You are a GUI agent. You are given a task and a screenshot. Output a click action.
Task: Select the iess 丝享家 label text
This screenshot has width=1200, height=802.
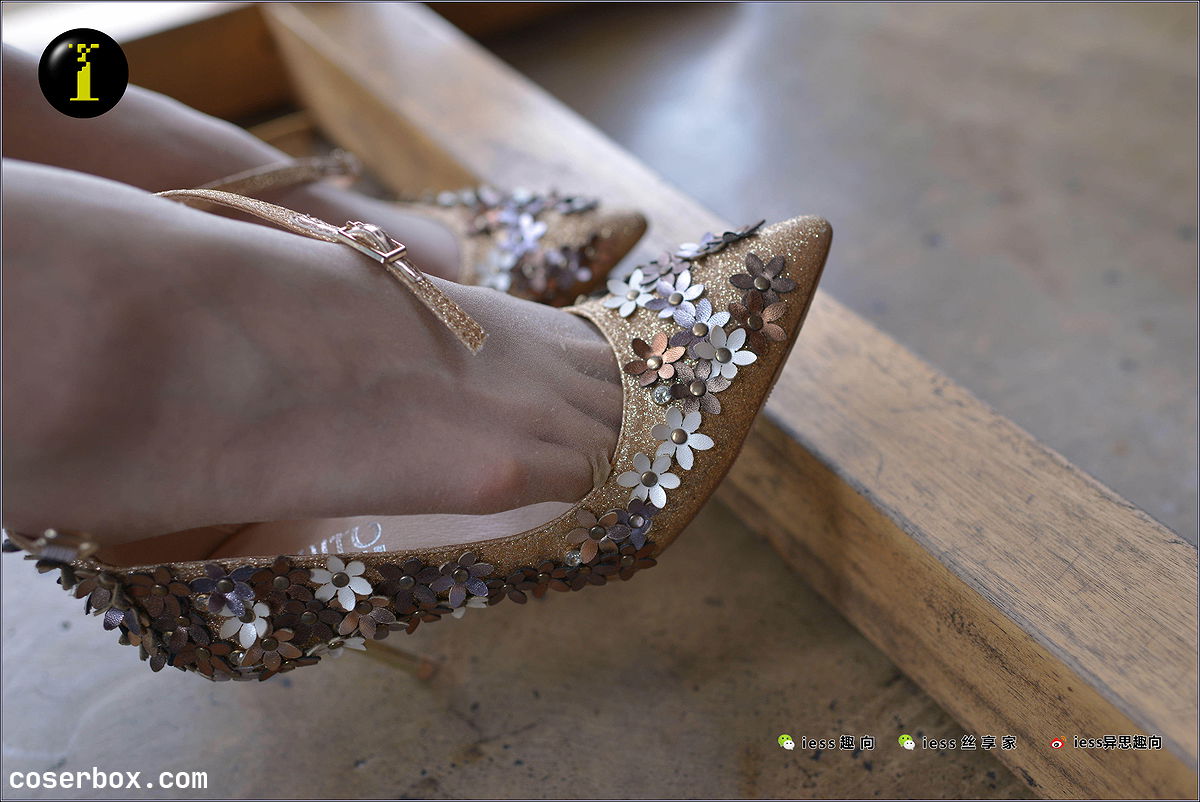point(968,742)
